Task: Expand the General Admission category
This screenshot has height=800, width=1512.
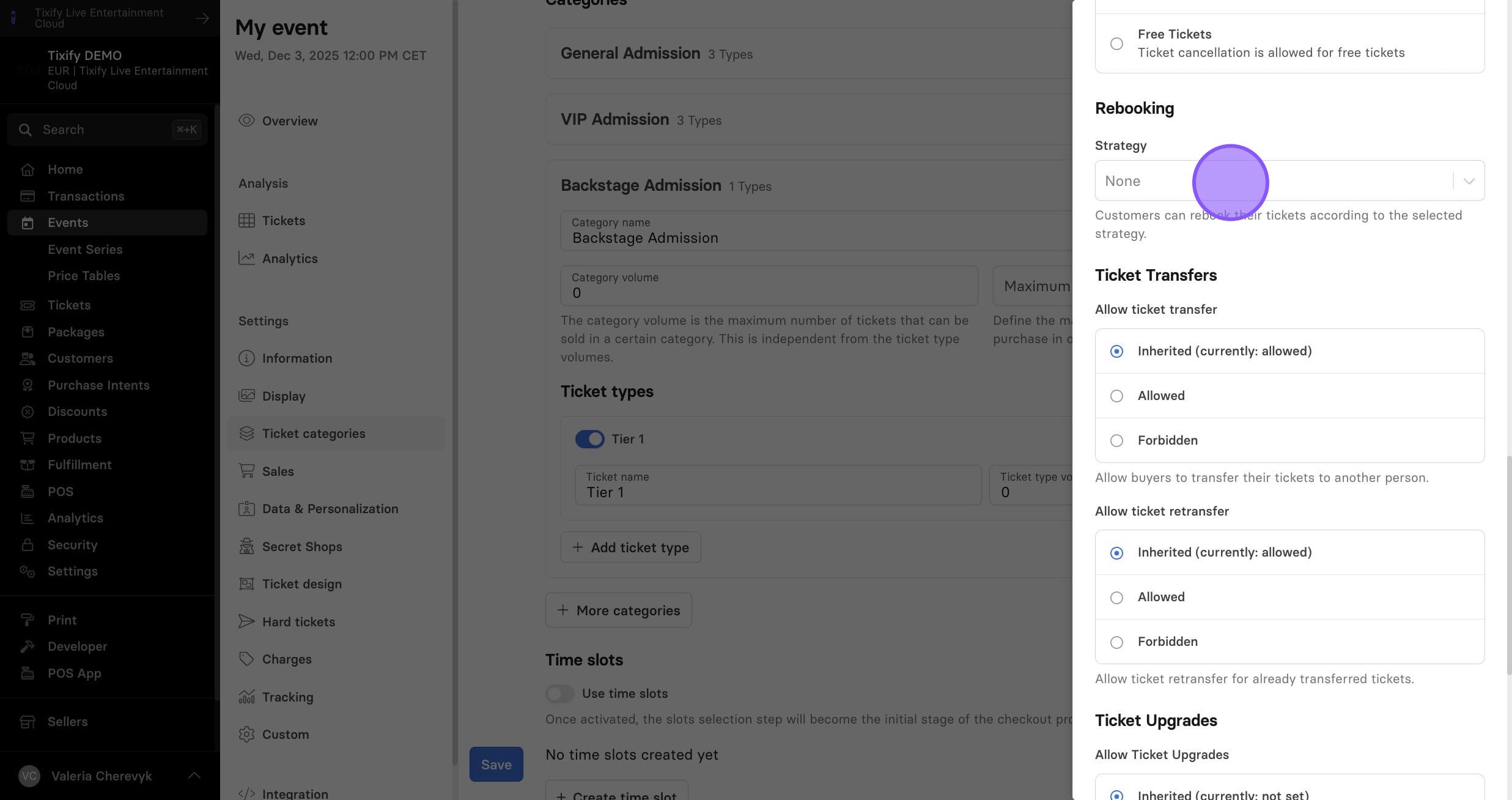Action: tap(808, 53)
